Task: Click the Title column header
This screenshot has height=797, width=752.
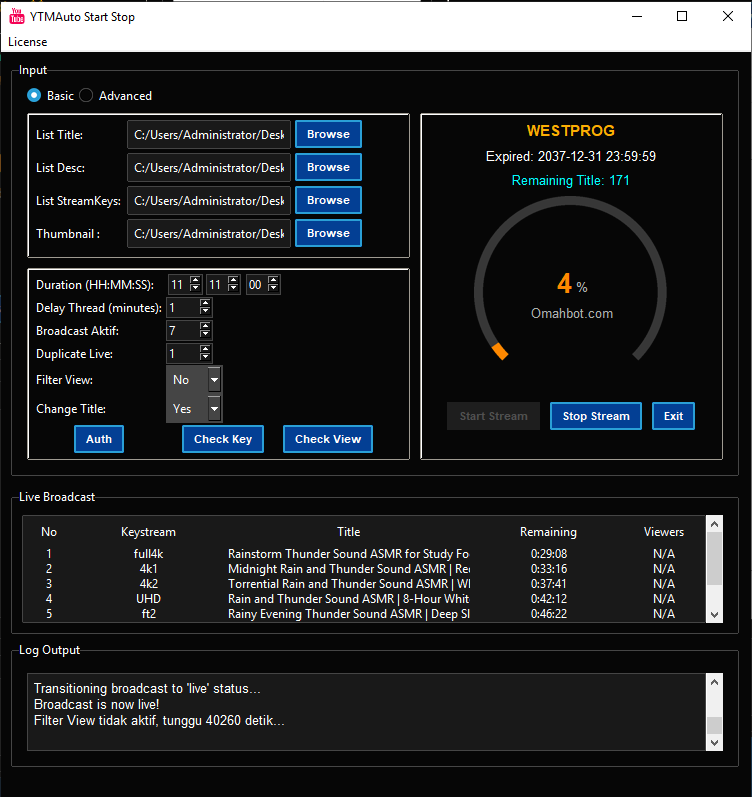Action: pyautogui.click(x=349, y=532)
